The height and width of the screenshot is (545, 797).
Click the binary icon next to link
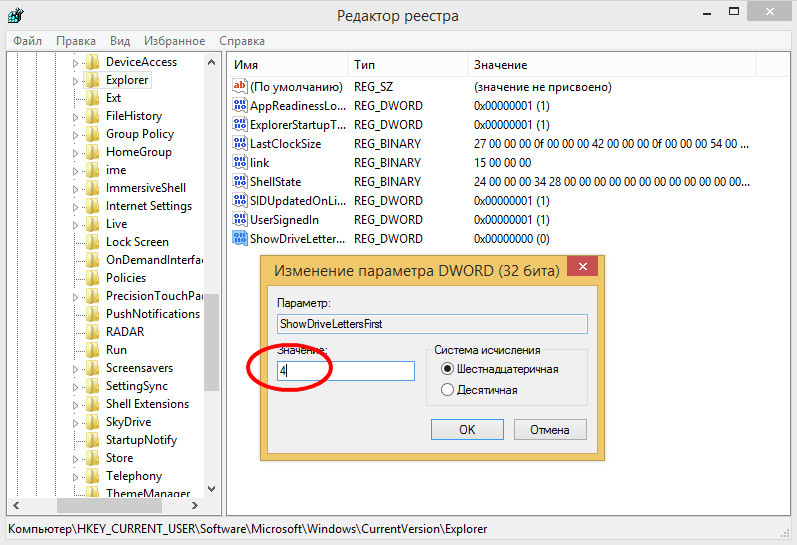pyautogui.click(x=240, y=163)
